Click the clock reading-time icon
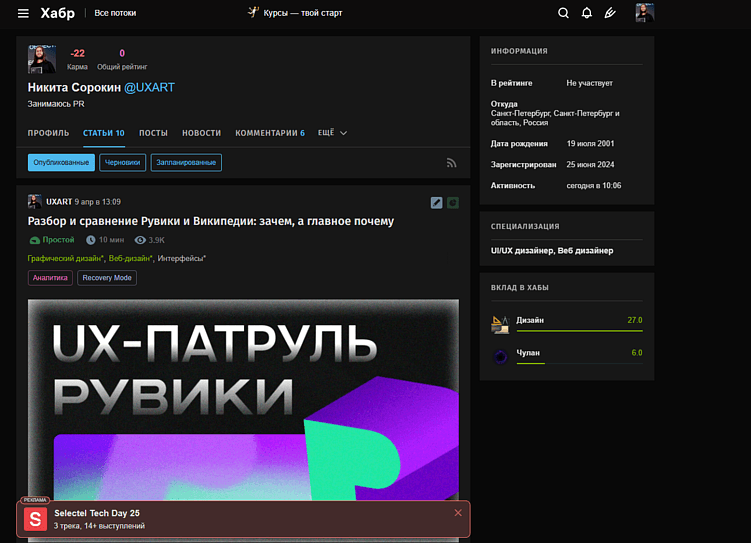The height and width of the screenshot is (543, 751). click(x=91, y=240)
